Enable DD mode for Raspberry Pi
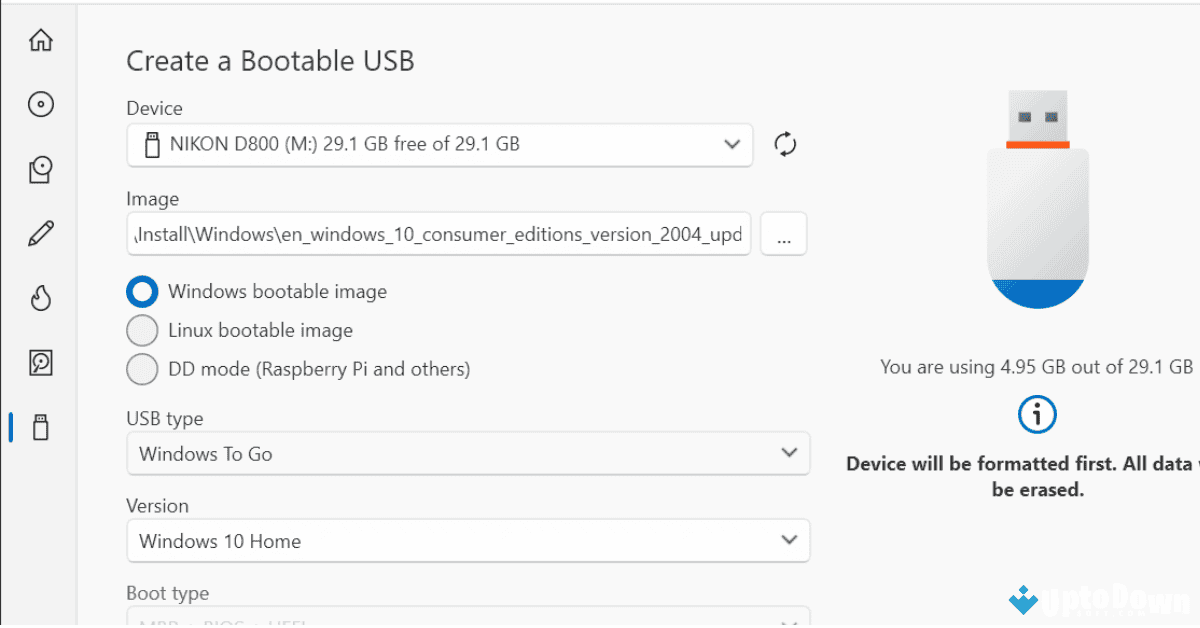 click(x=142, y=369)
